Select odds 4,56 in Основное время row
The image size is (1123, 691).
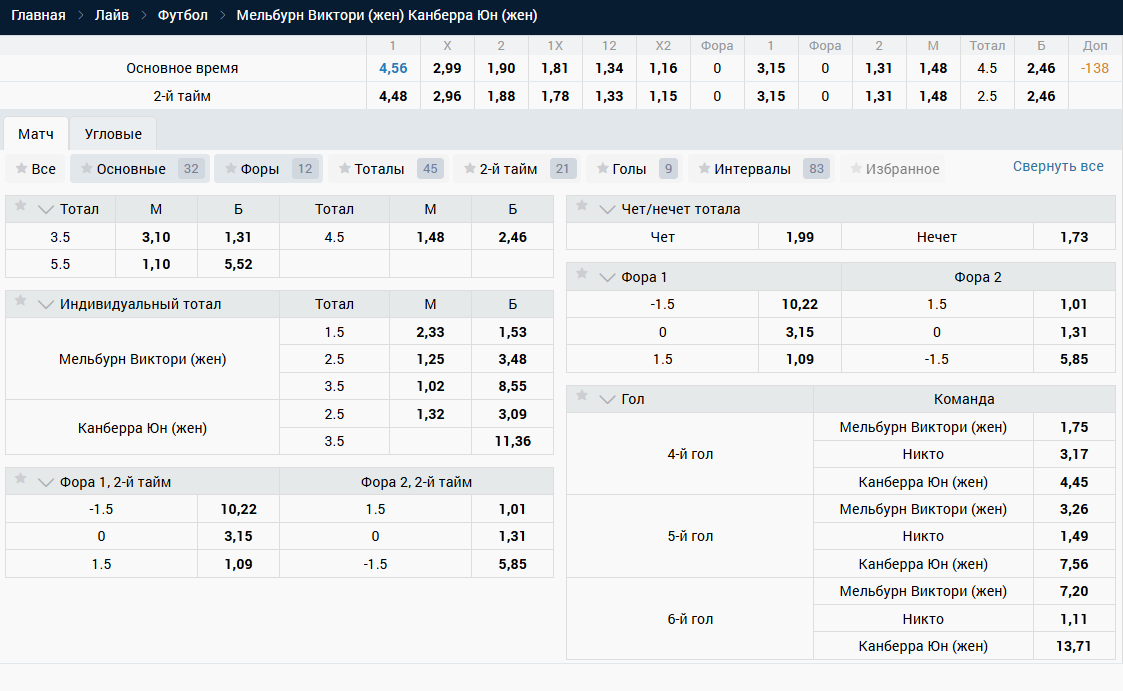tap(393, 68)
